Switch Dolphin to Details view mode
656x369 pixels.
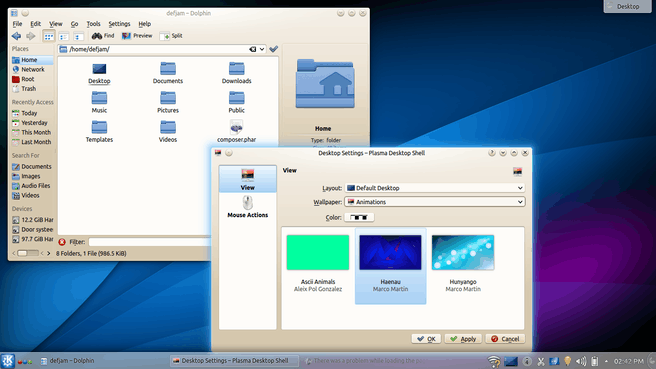point(64,36)
